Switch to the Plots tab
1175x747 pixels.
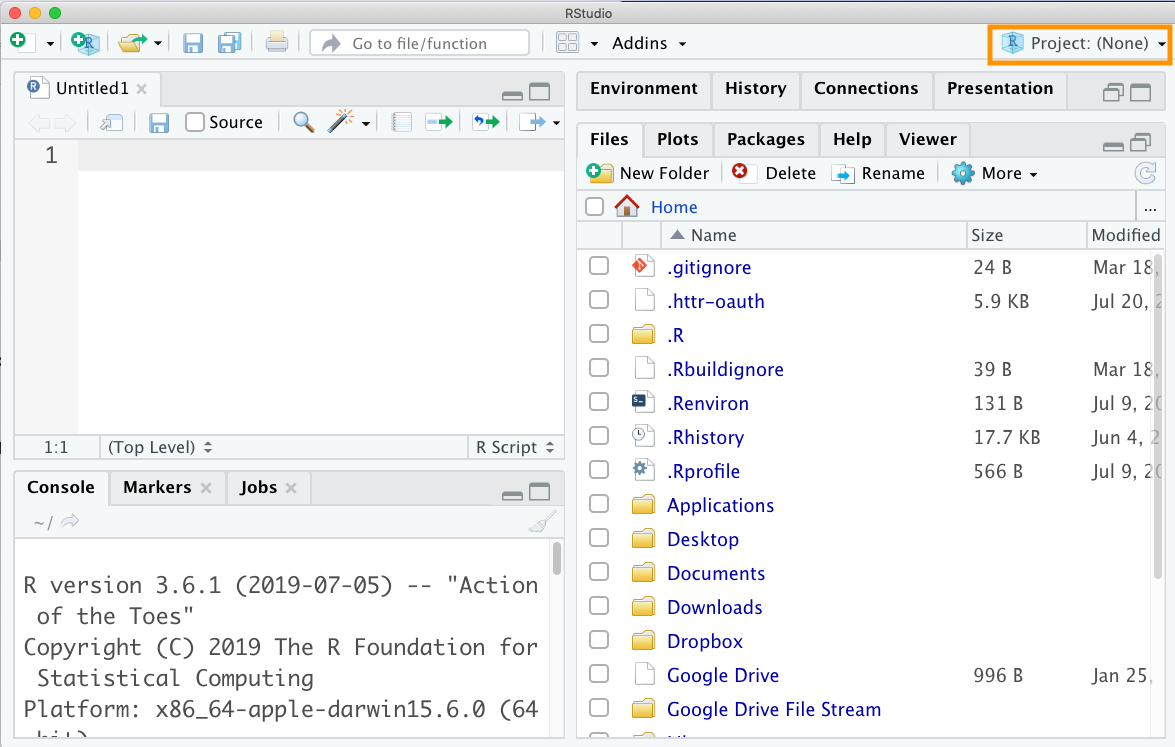coord(677,139)
